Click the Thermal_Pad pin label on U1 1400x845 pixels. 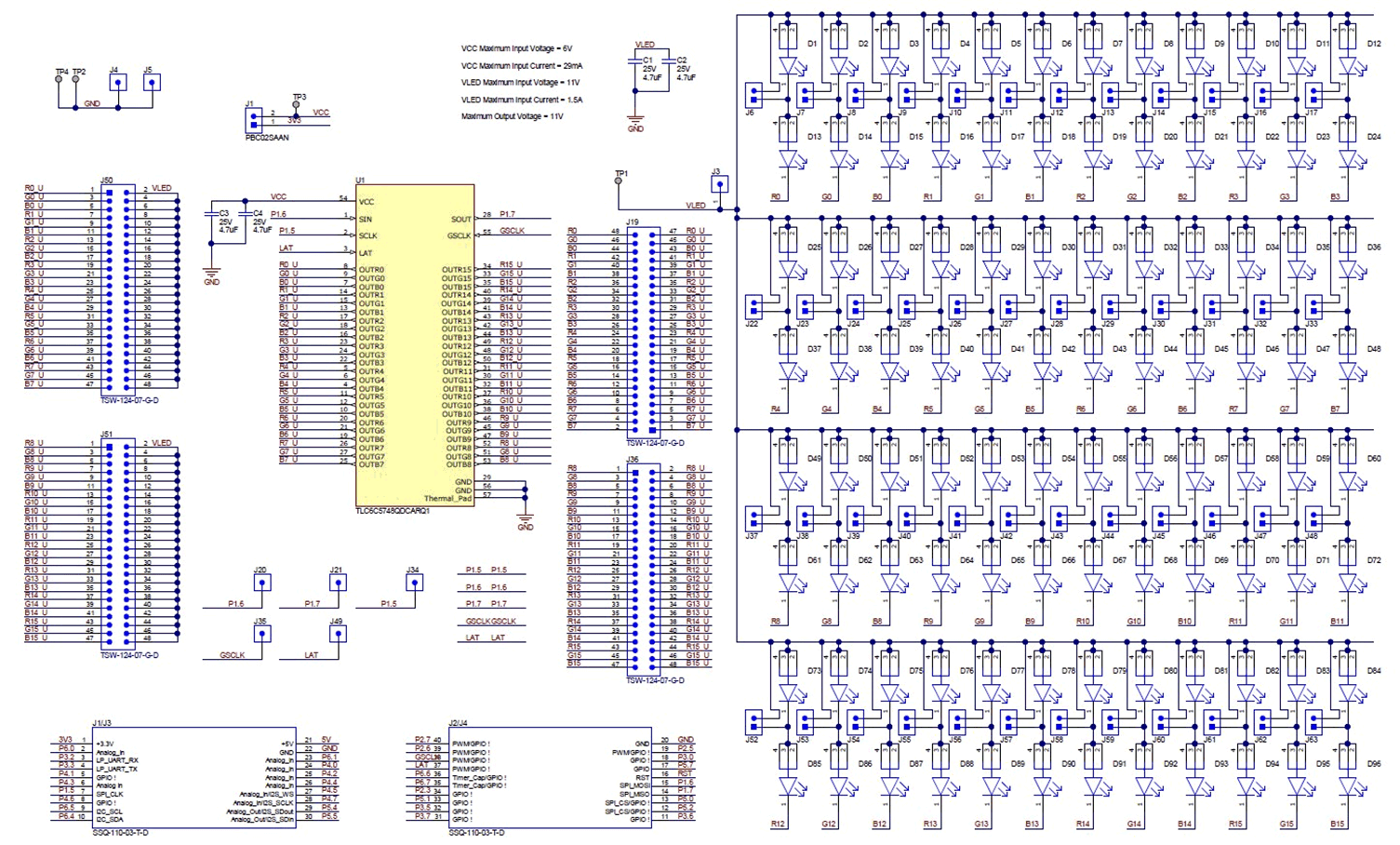448,499
